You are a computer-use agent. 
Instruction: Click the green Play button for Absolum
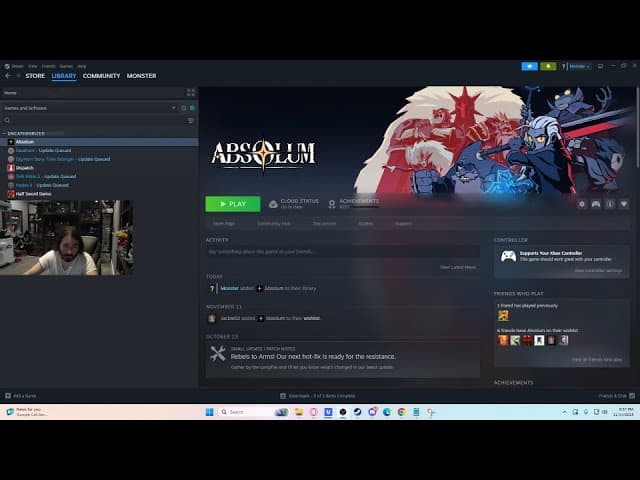(x=232, y=204)
